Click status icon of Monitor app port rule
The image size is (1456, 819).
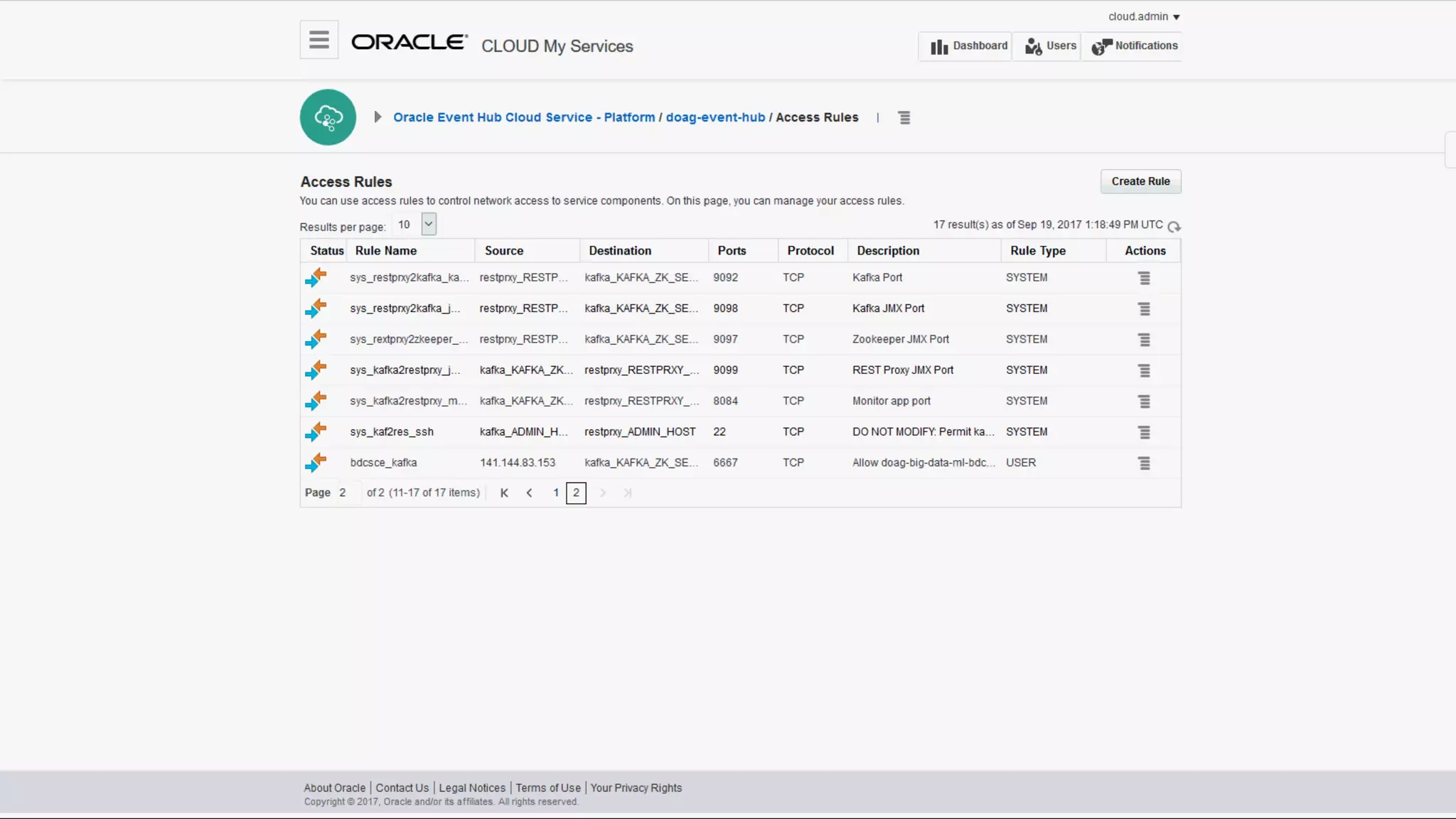point(316,401)
